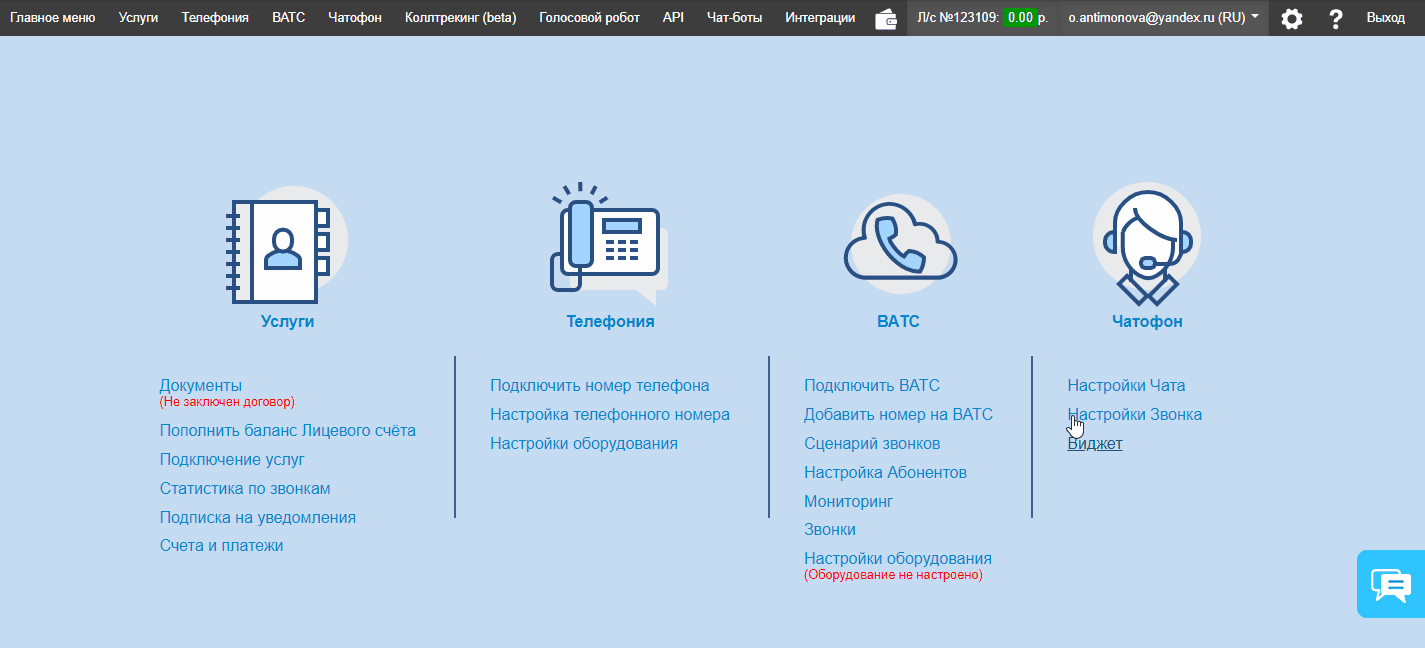The width and height of the screenshot is (1425, 648).
Task: Click Подключить номер телефона link
Action: tap(599, 385)
